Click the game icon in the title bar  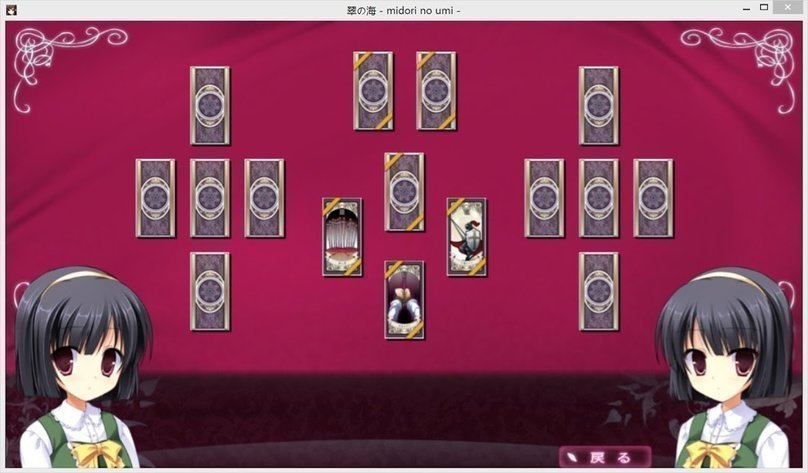(x=11, y=10)
